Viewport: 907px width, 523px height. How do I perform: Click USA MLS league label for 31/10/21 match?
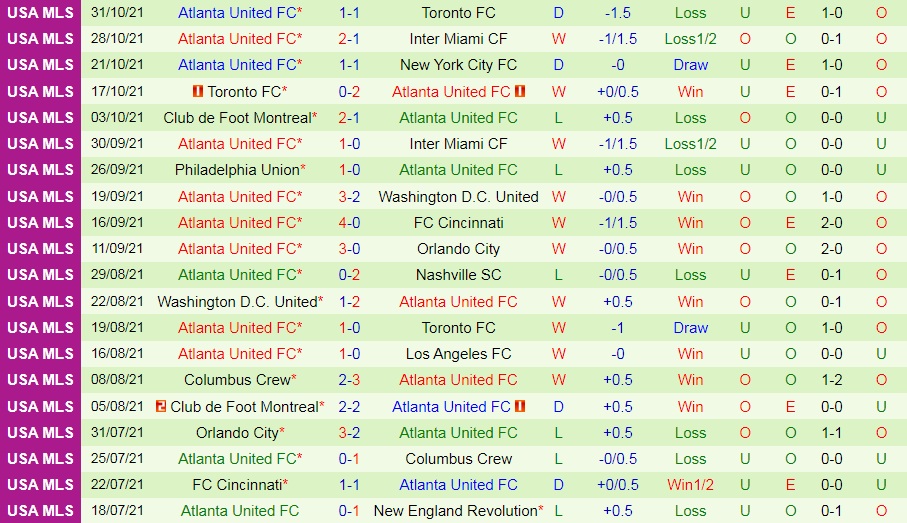[x=40, y=13]
